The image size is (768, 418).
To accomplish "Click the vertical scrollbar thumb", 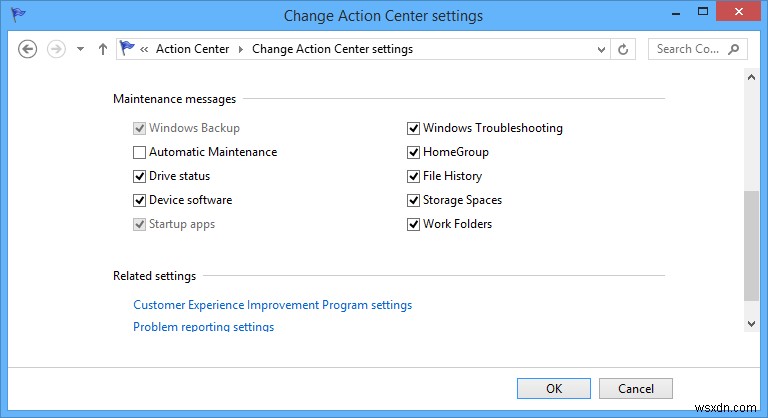I will coord(751,246).
